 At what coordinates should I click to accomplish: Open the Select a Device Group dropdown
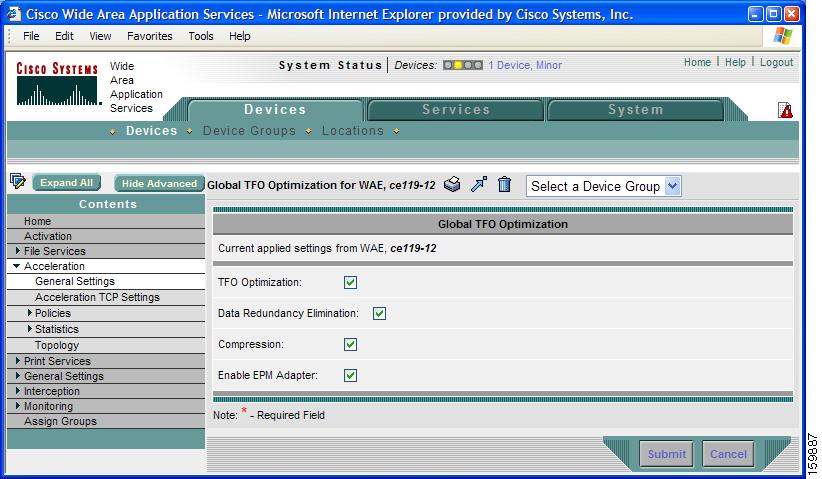click(603, 186)
